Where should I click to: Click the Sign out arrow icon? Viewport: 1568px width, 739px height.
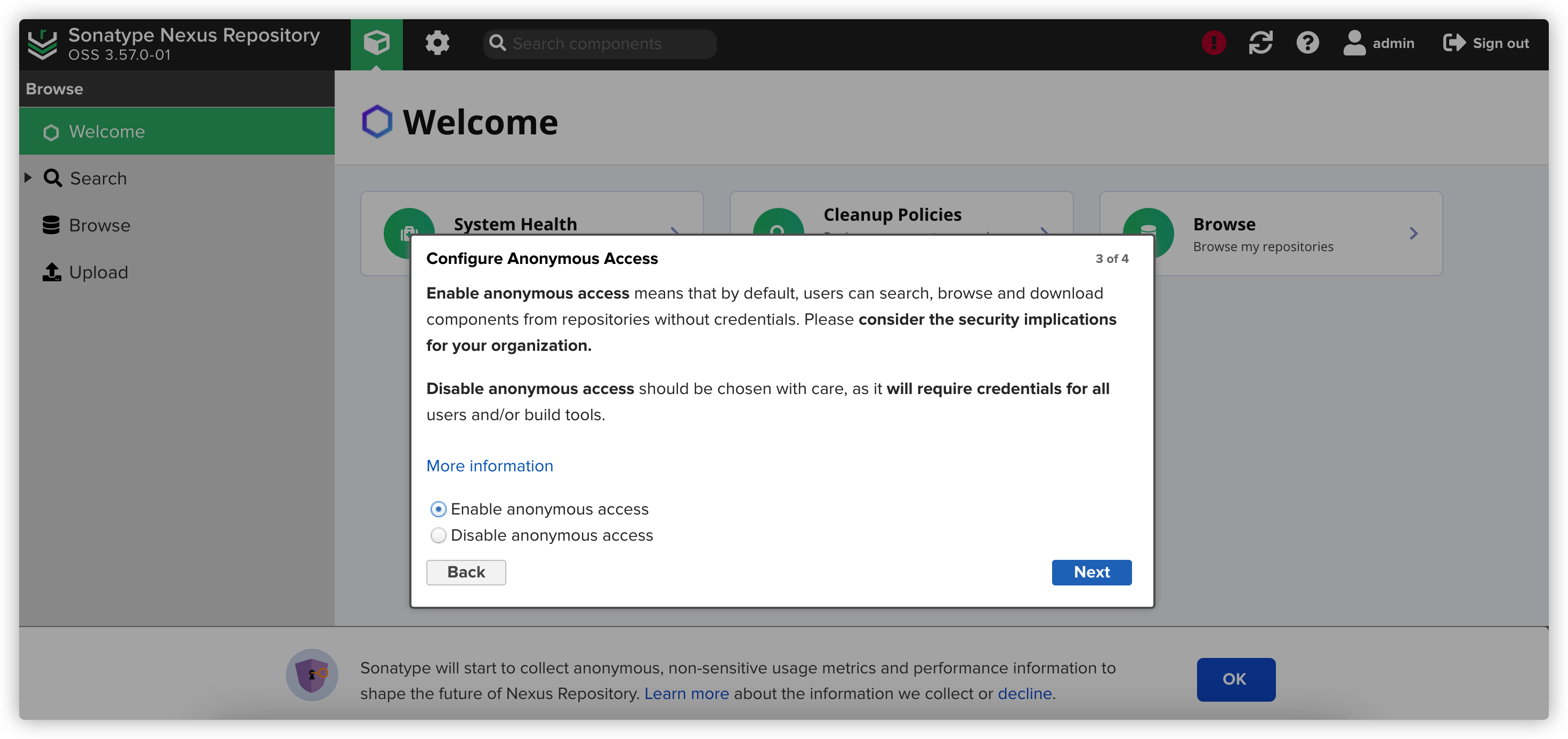1453,43
